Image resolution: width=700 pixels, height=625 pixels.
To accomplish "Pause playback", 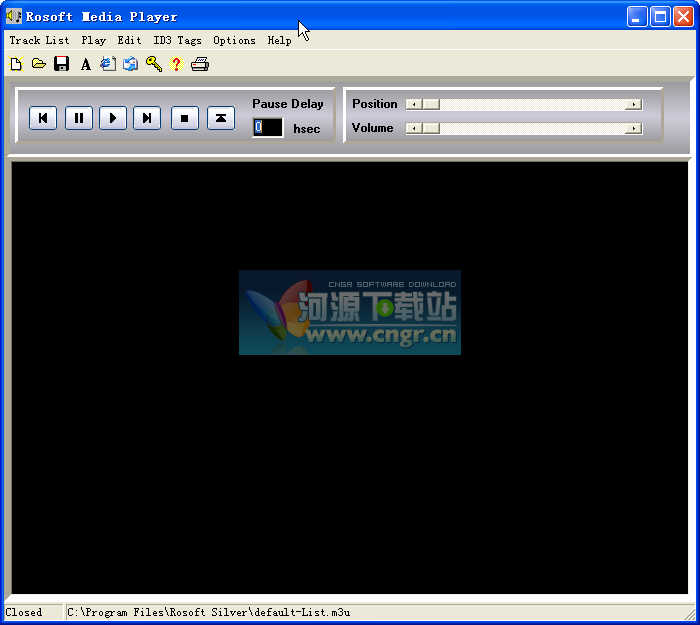I will (79, 118).
